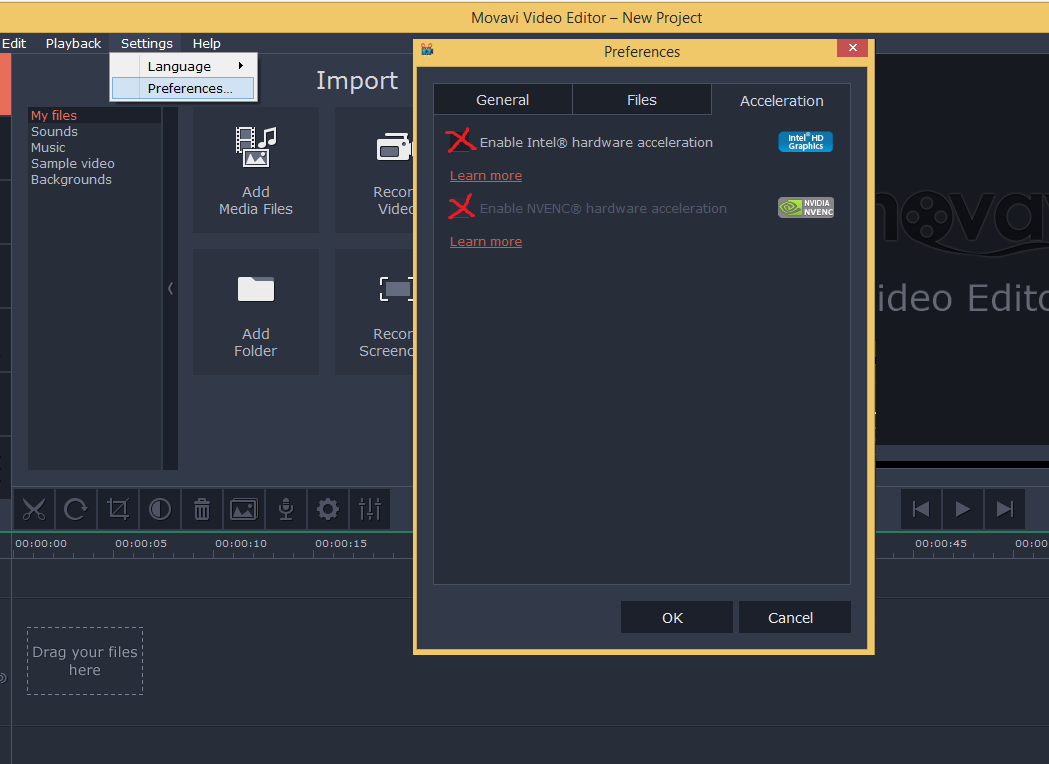Screen dimensions: 1049x764
Task: Close the Preferences dialog
Action: coord(852,47)
